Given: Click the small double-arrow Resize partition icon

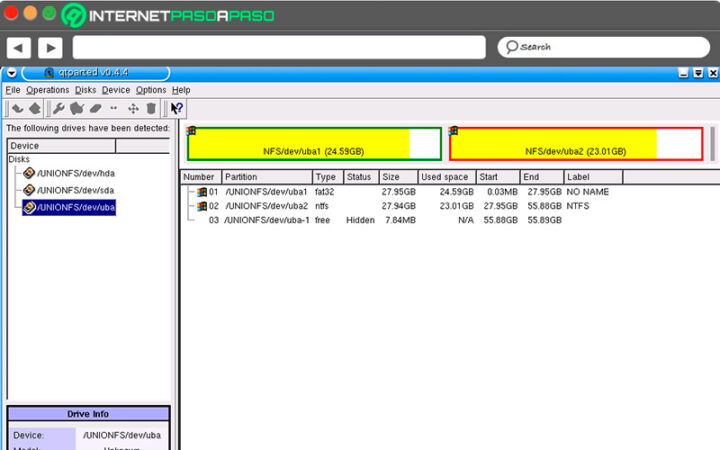Looking at the screenshot, I should pyautogui.click(x=114, y=108).
